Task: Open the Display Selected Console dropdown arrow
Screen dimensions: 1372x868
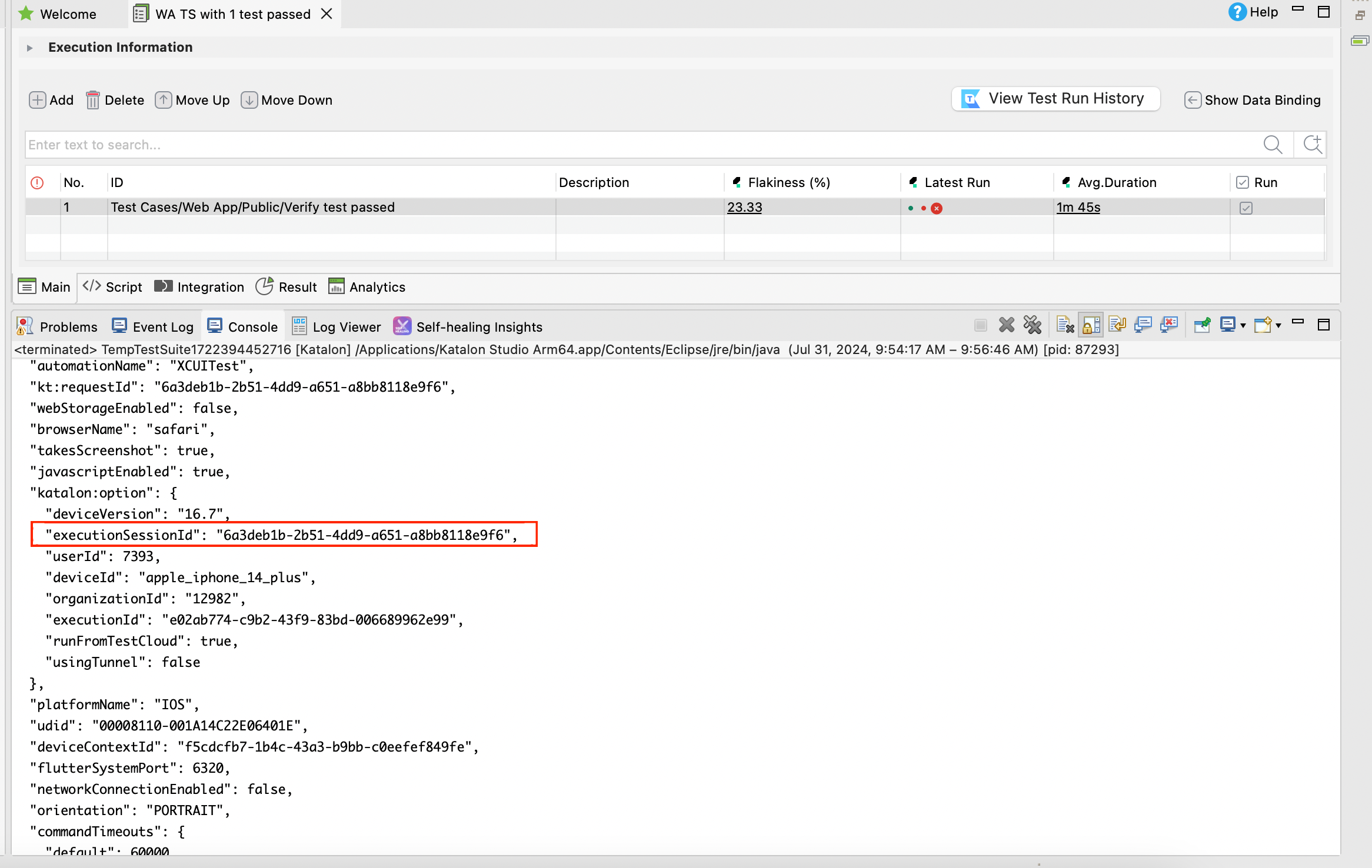Action: (1243, 326)
